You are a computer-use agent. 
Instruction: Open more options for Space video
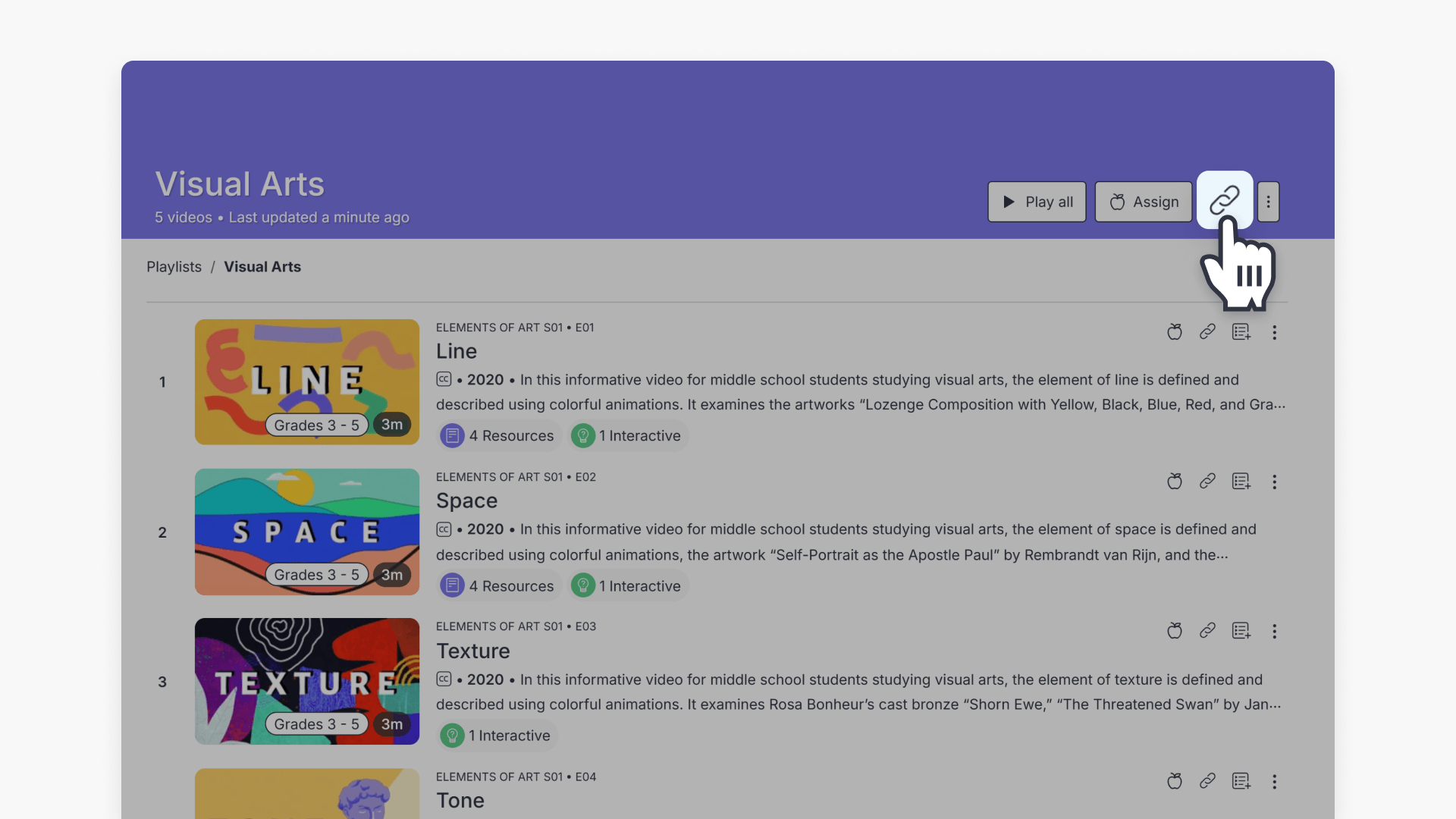pyautogui.click(x=1274, y=482)
